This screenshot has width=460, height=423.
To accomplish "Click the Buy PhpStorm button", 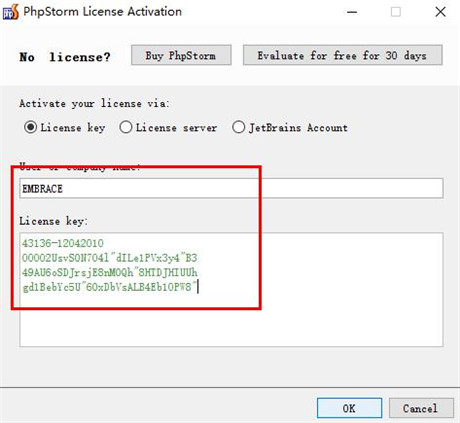I will pos(181,55).
